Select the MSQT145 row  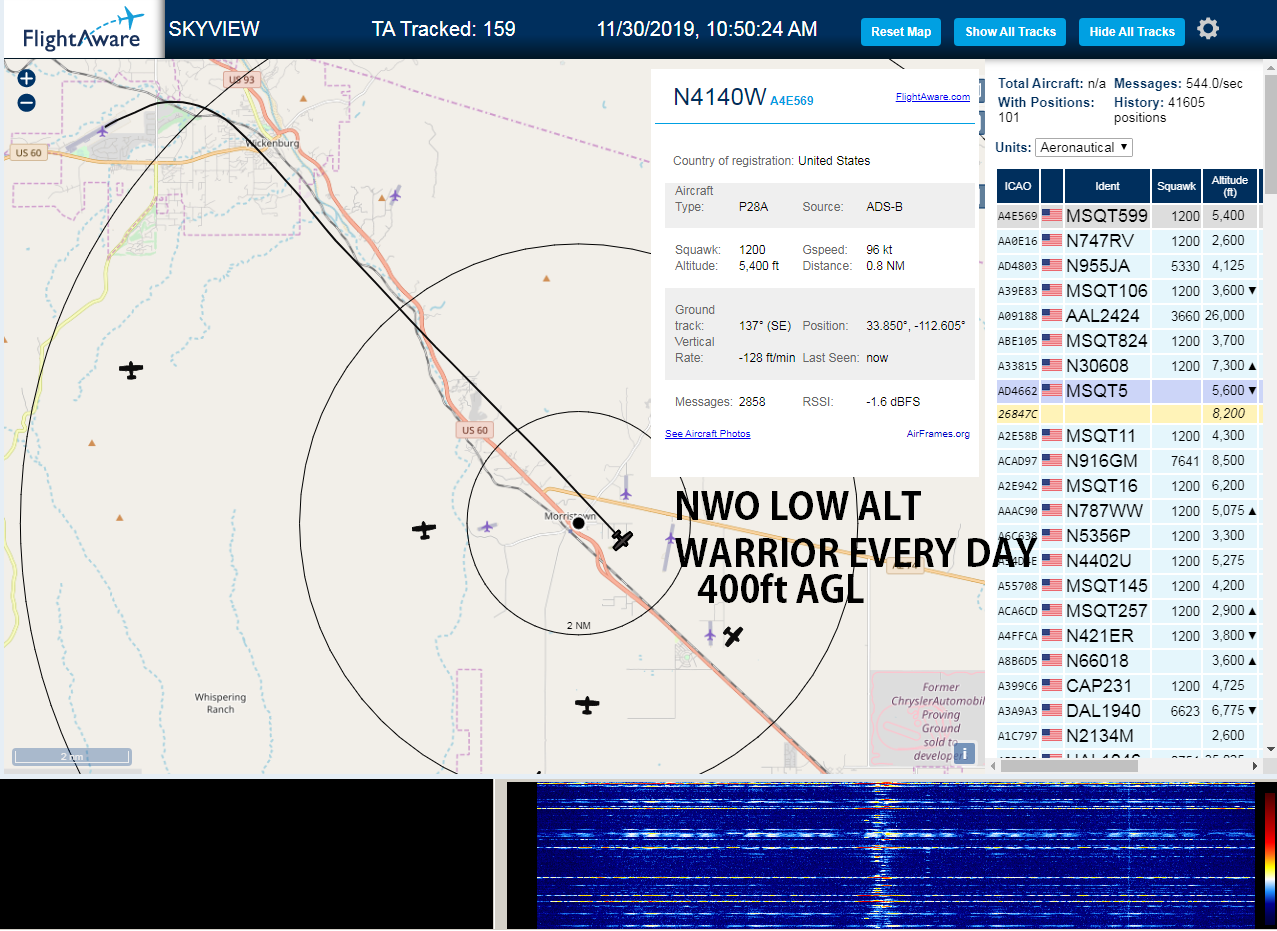click(1128, 586)
